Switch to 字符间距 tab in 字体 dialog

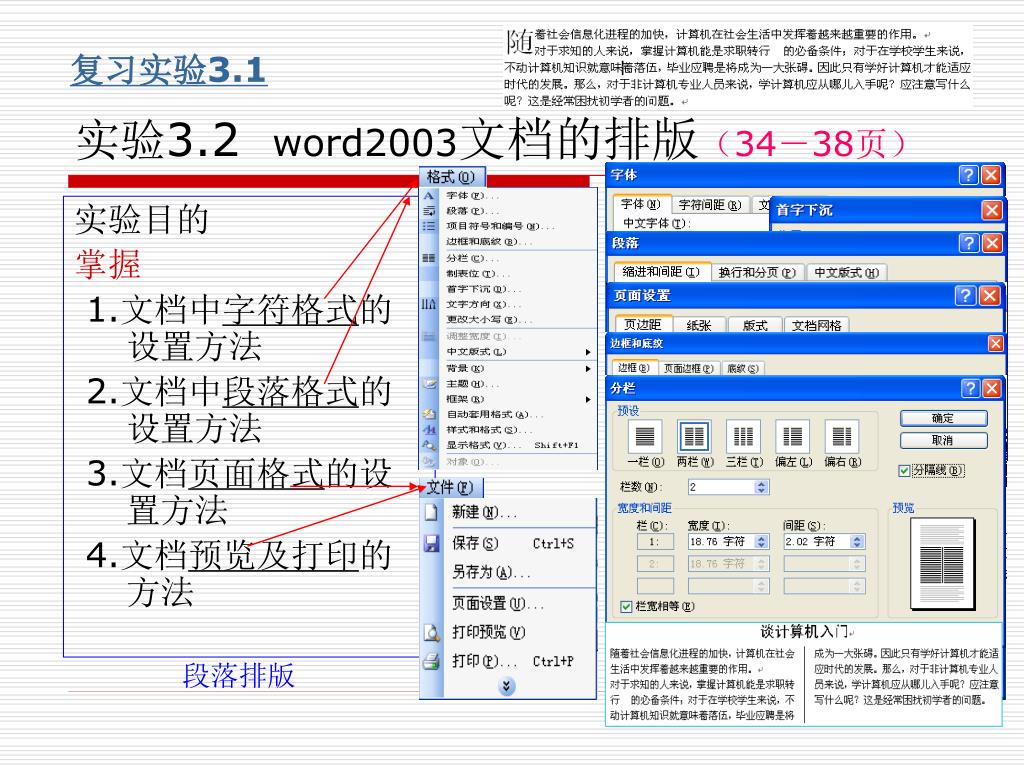(x=710, y=205)
